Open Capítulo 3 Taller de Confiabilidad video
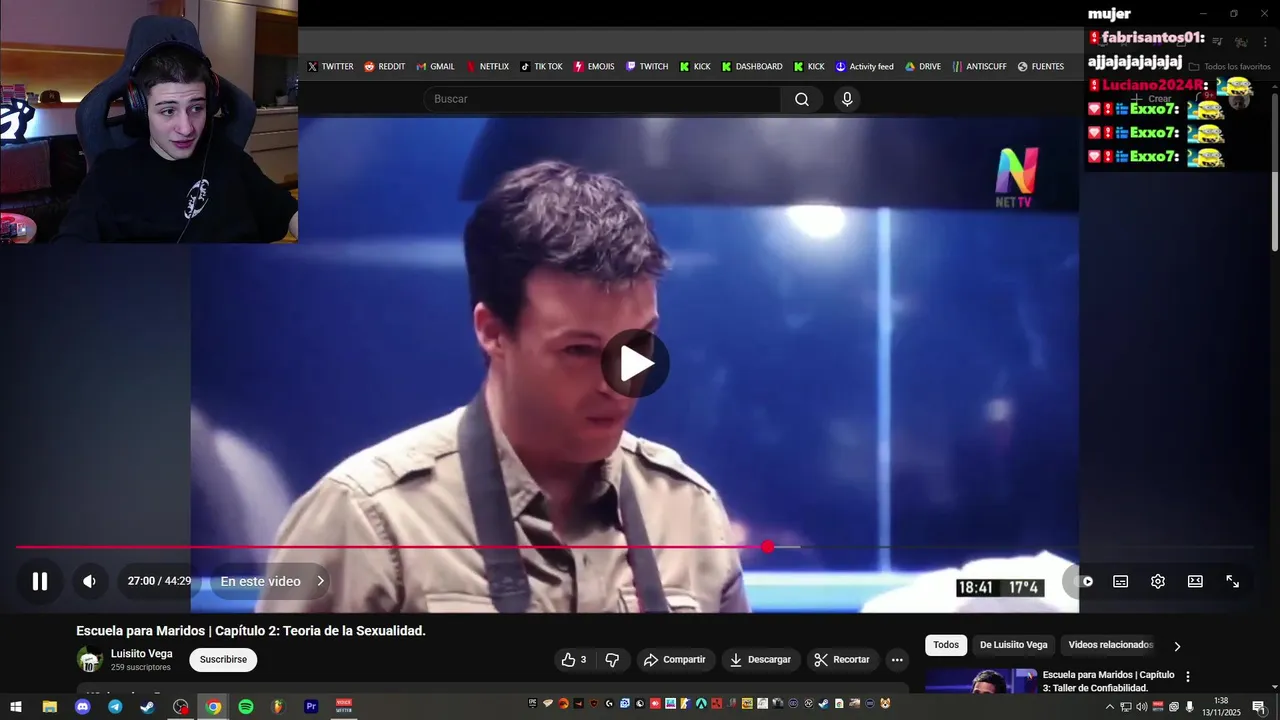The height and width of the screenshot is (720, 1280). [x=1108, y=681]
